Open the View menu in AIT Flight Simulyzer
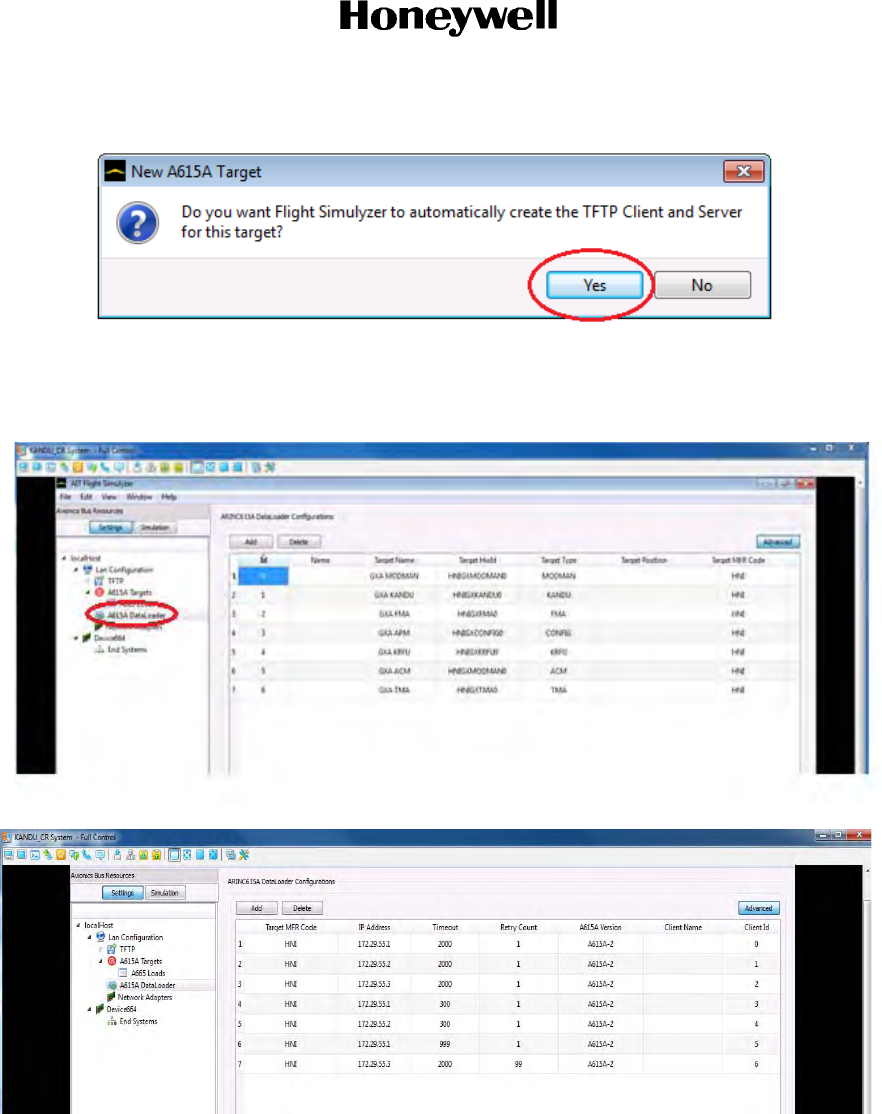The height and width of the screenshot is (1114, 882). pyautogui.click(x=109, y=497)
